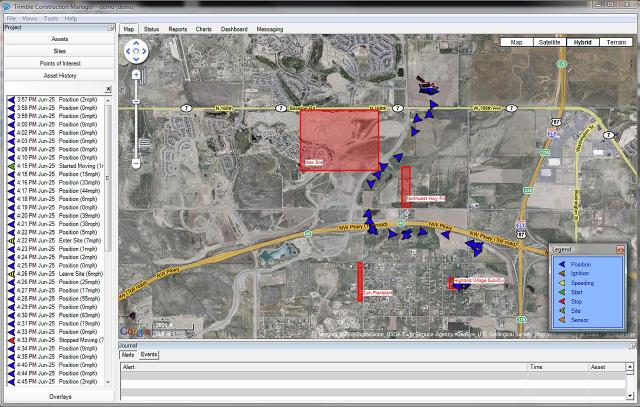The image size is (640, 407).
Task: Expand the Sites section
Action: pos(60,51)
